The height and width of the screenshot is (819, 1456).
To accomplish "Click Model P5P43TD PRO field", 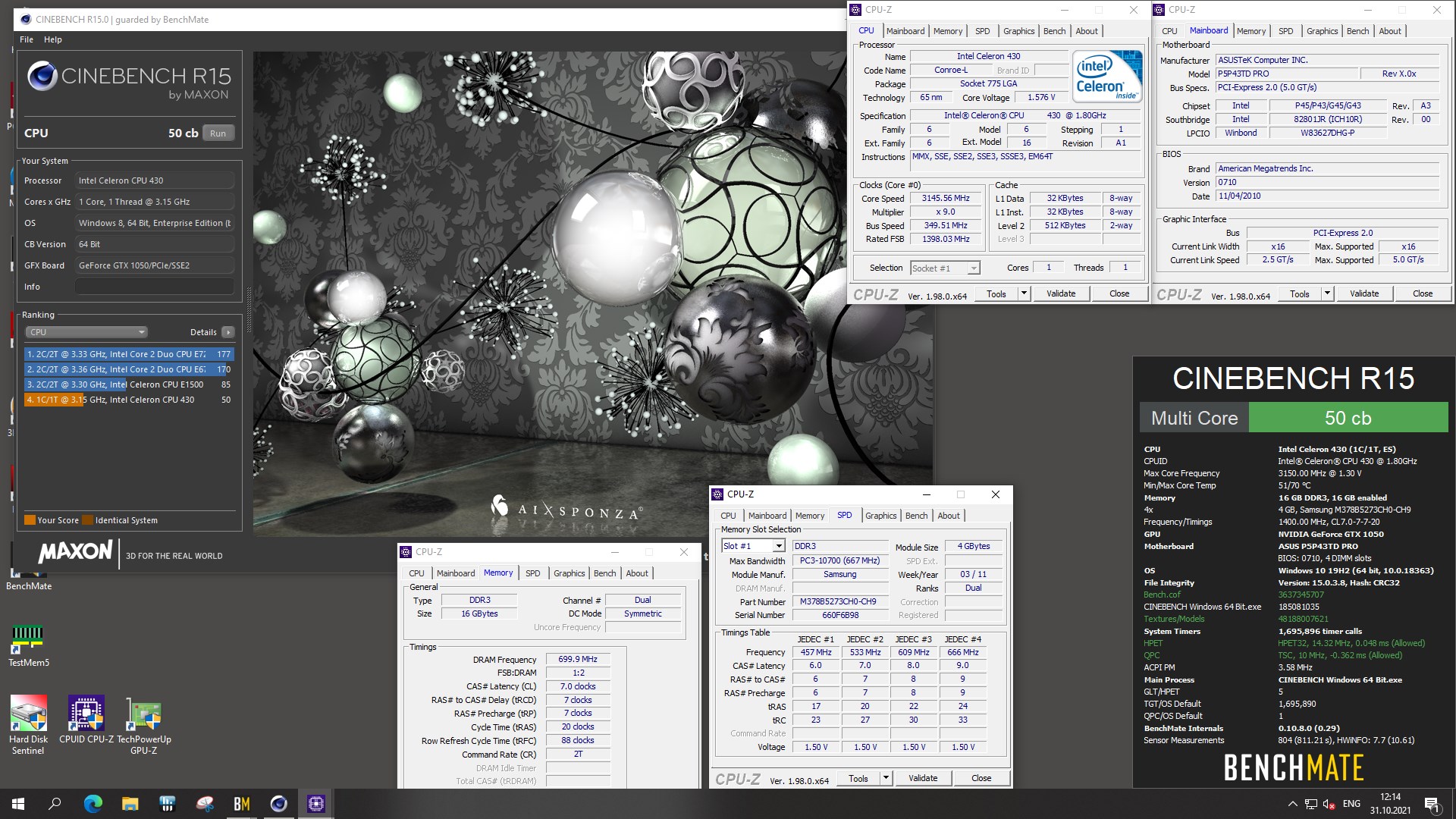I will [x=1286, y=74].
